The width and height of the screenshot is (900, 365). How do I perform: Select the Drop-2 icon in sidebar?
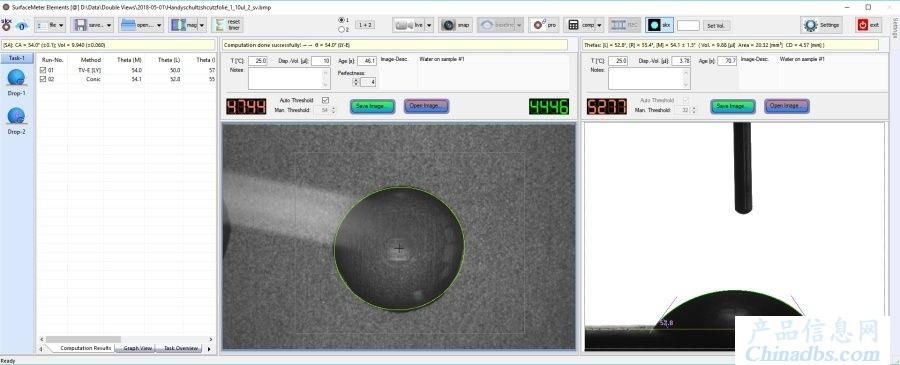[x=17, y=117]
